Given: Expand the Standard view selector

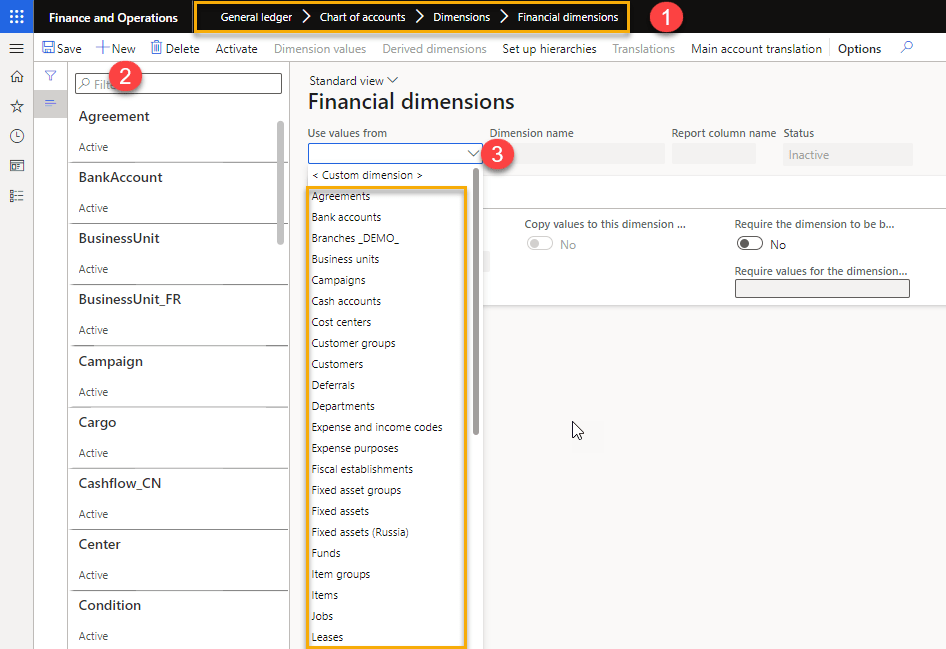Looking at the screenshot, I should (353, 81).
